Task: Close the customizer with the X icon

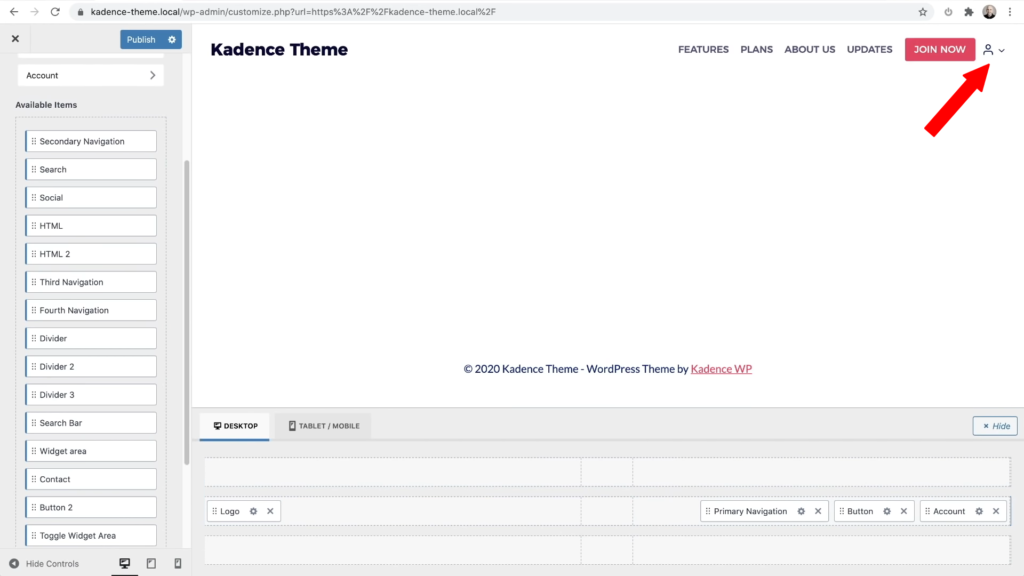Action: pos(16,39)
